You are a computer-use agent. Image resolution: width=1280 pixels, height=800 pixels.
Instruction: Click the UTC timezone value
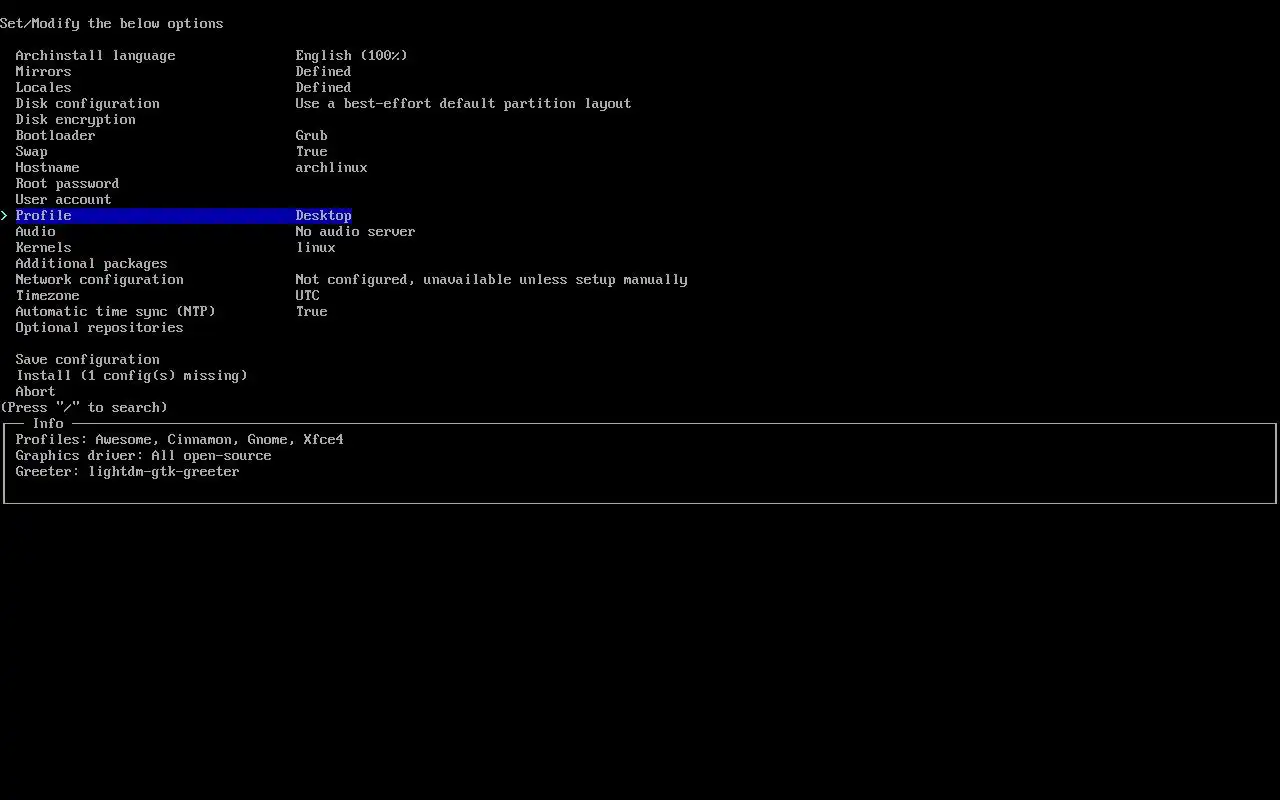click(x=307, y=295)
